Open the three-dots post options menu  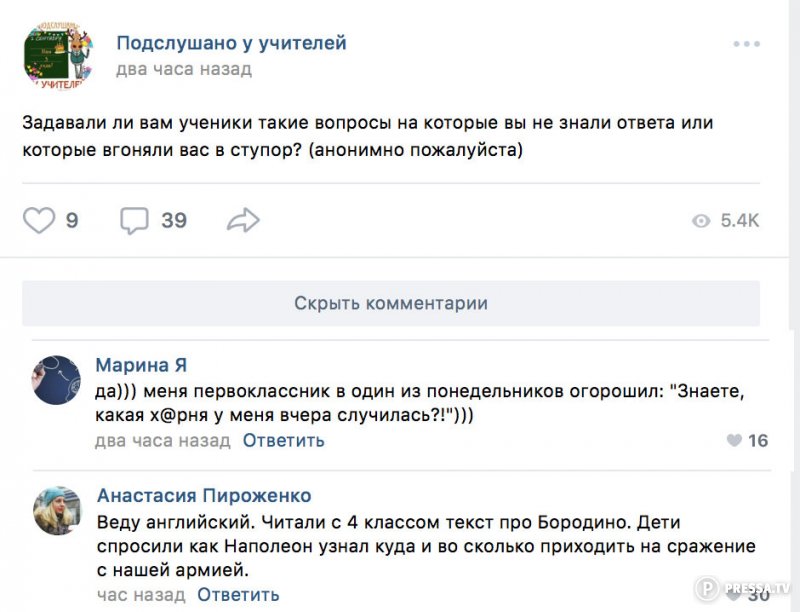click(x=746, y=45)
